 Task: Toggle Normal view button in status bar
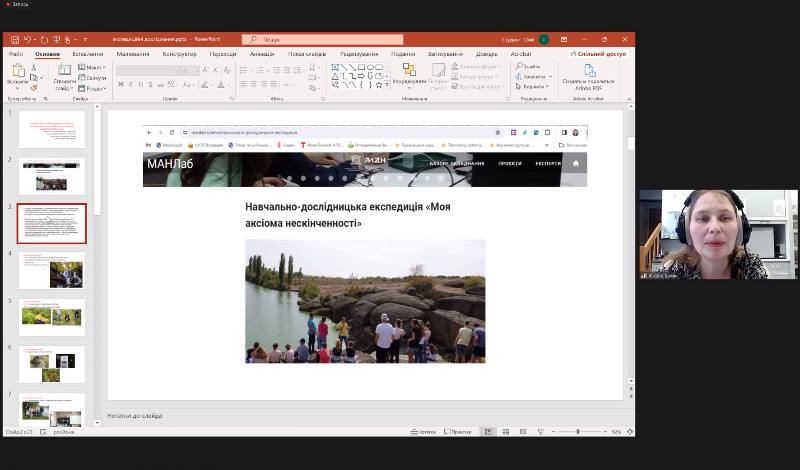[x=488, y=432]
